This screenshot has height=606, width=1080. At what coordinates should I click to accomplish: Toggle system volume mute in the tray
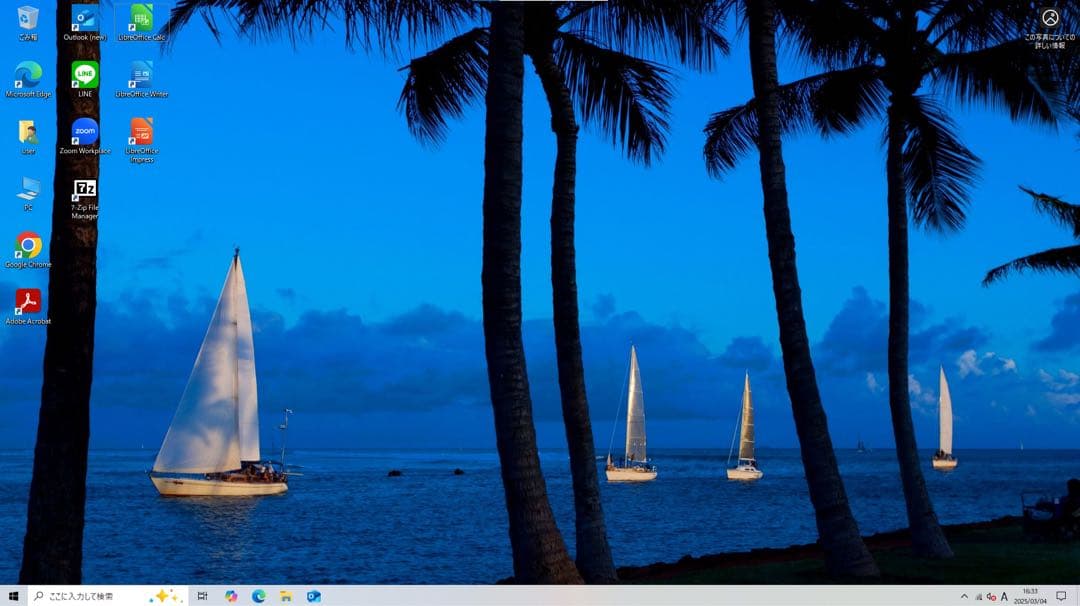coord(990,597)
